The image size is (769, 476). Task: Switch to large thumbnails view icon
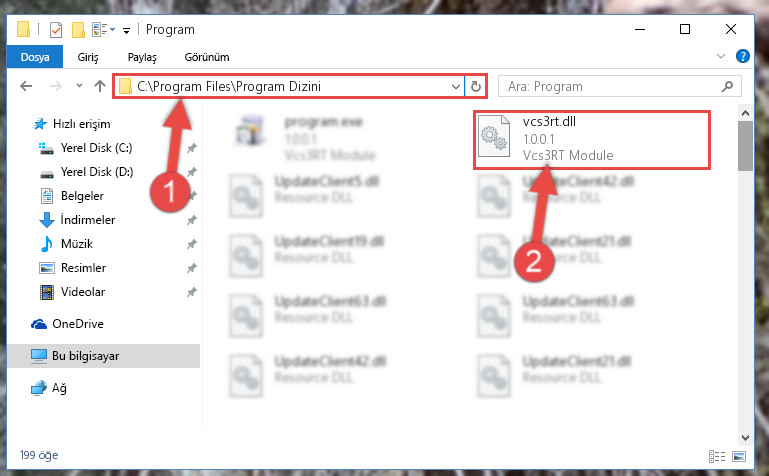click(739, 456)
